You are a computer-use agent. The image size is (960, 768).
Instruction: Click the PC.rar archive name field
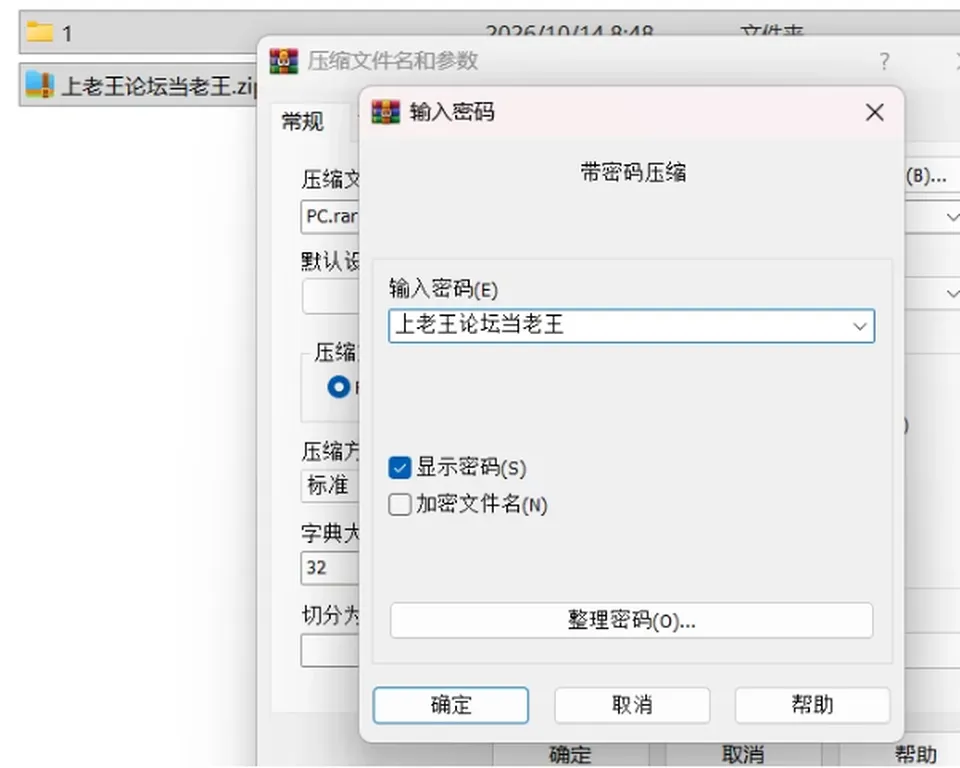[330, 216]
